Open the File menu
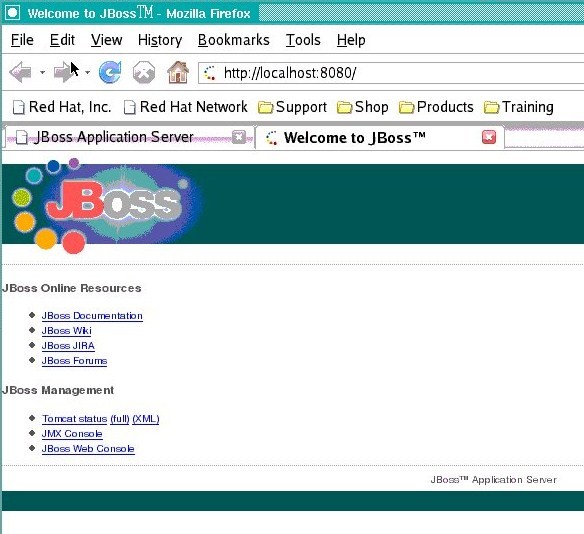Image resolution: width=584 pixels, height=534 pixels. pos(22,40)
